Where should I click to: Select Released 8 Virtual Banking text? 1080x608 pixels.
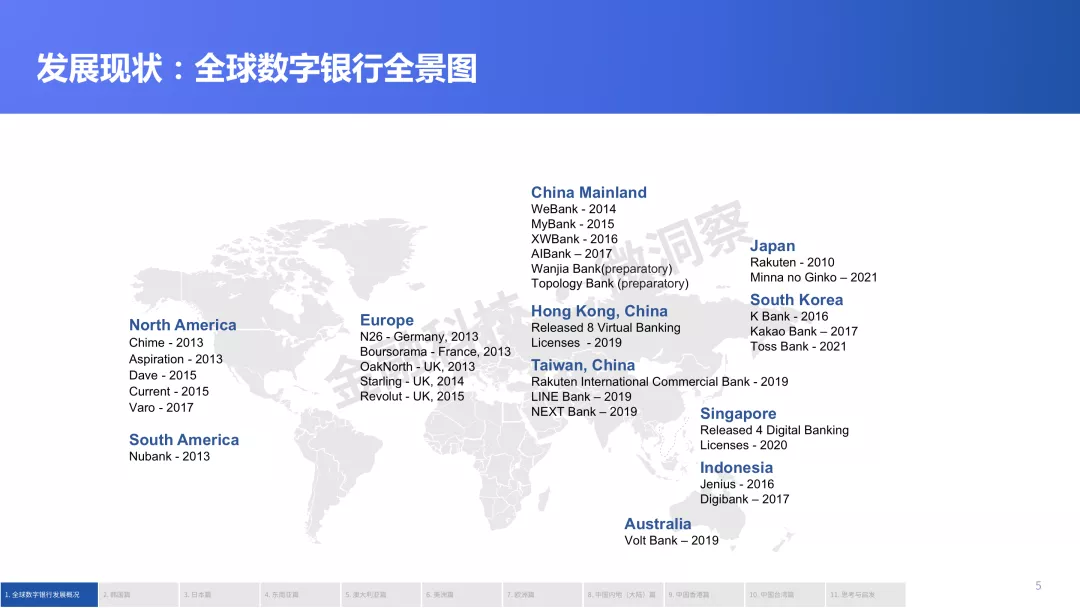click(605, 328)
